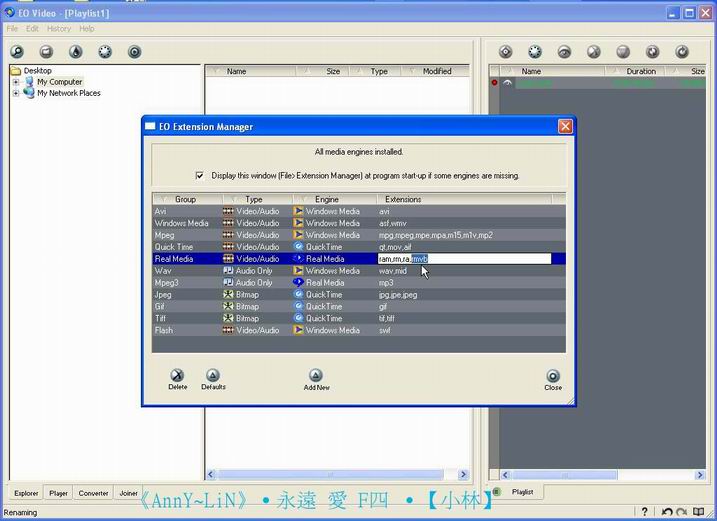The image size is (717, 521).
Task: Toggle 'Display this window' checkbox at start-up
Action: coord(200,175)
